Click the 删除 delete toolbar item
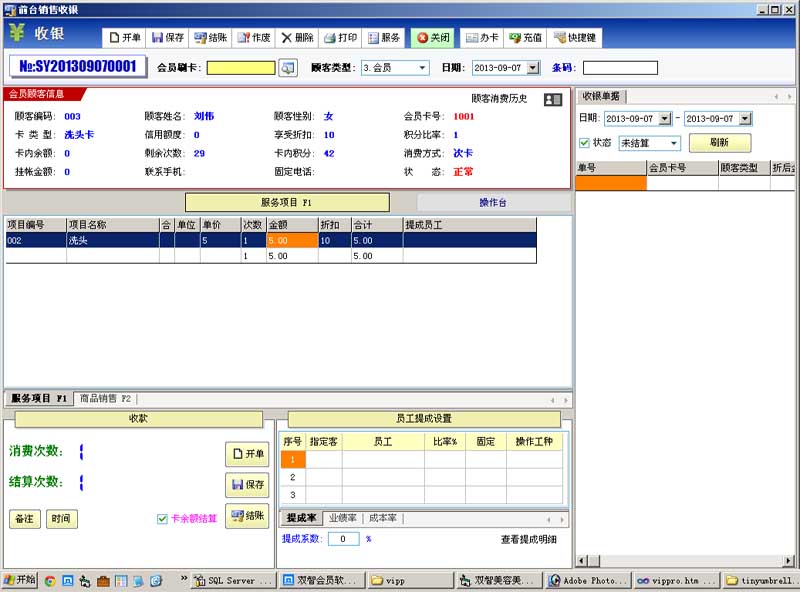The image size is (800, 592). tap(297, 38)
